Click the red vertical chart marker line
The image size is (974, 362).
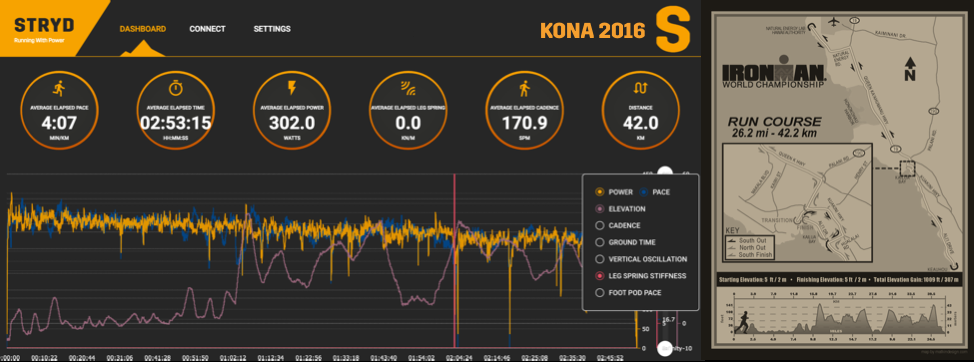[455, 261]
